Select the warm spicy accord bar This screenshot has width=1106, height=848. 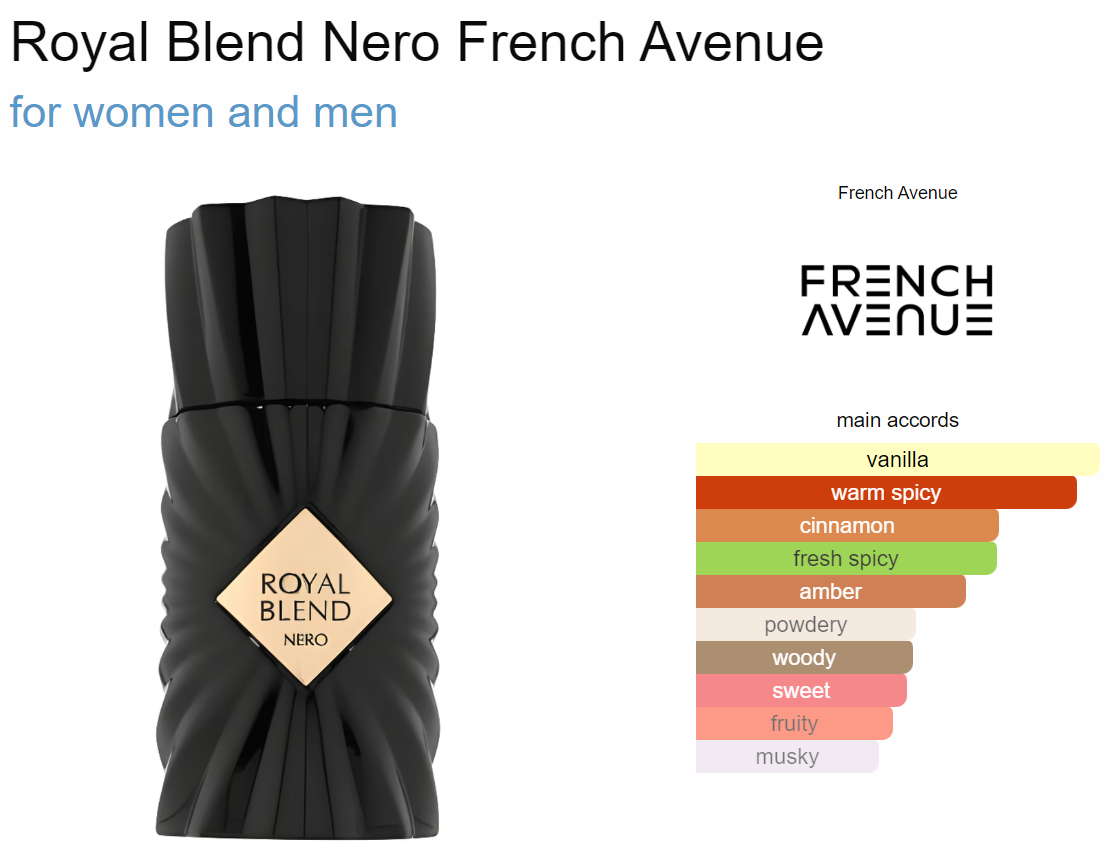click(x=886, y=492)
